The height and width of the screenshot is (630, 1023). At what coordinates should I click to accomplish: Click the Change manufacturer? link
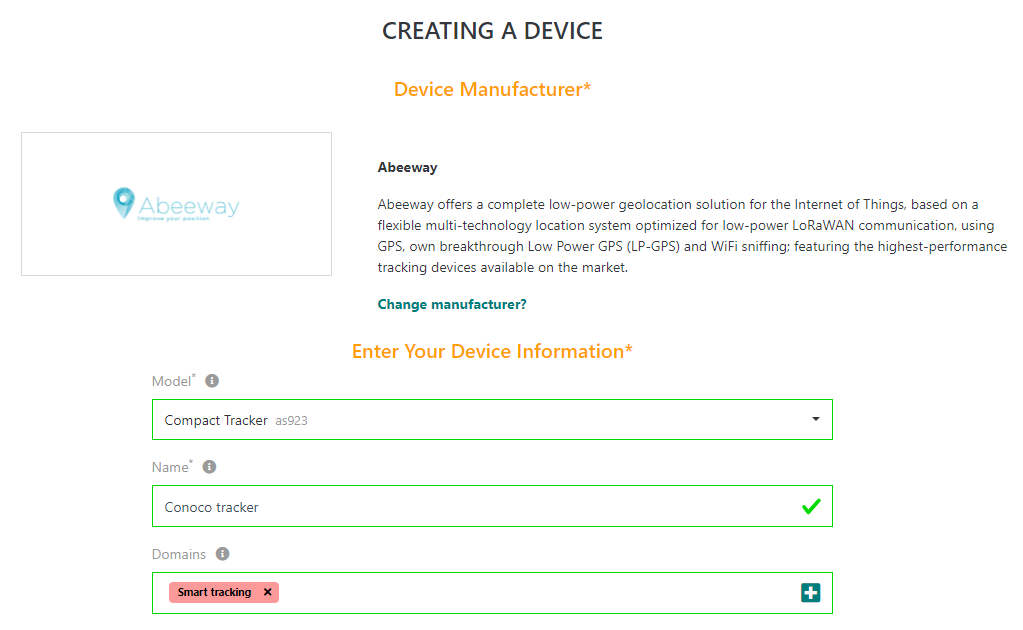tap(452, 304)
